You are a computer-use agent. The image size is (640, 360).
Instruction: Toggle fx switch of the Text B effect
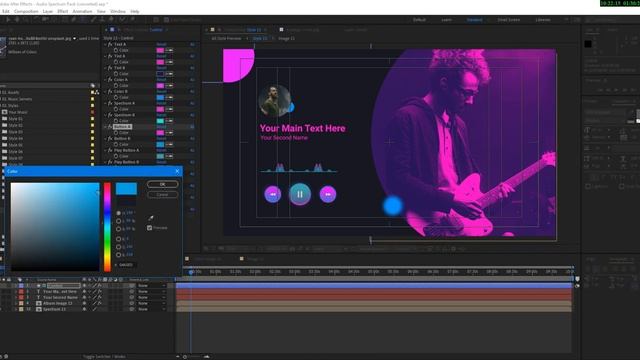[x=110, y=68]
